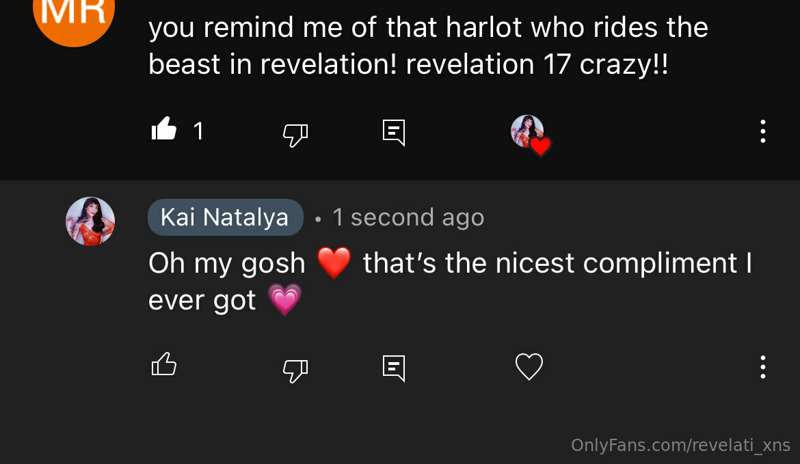The height and width of the screenshot is (464, 800).
Task: Click the like count on MR's comment
Action: [x=198, y=131]
